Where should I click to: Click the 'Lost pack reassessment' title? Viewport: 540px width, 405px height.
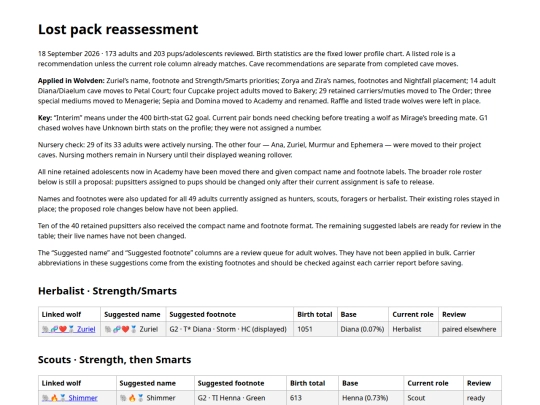click(x=118, y=29)
